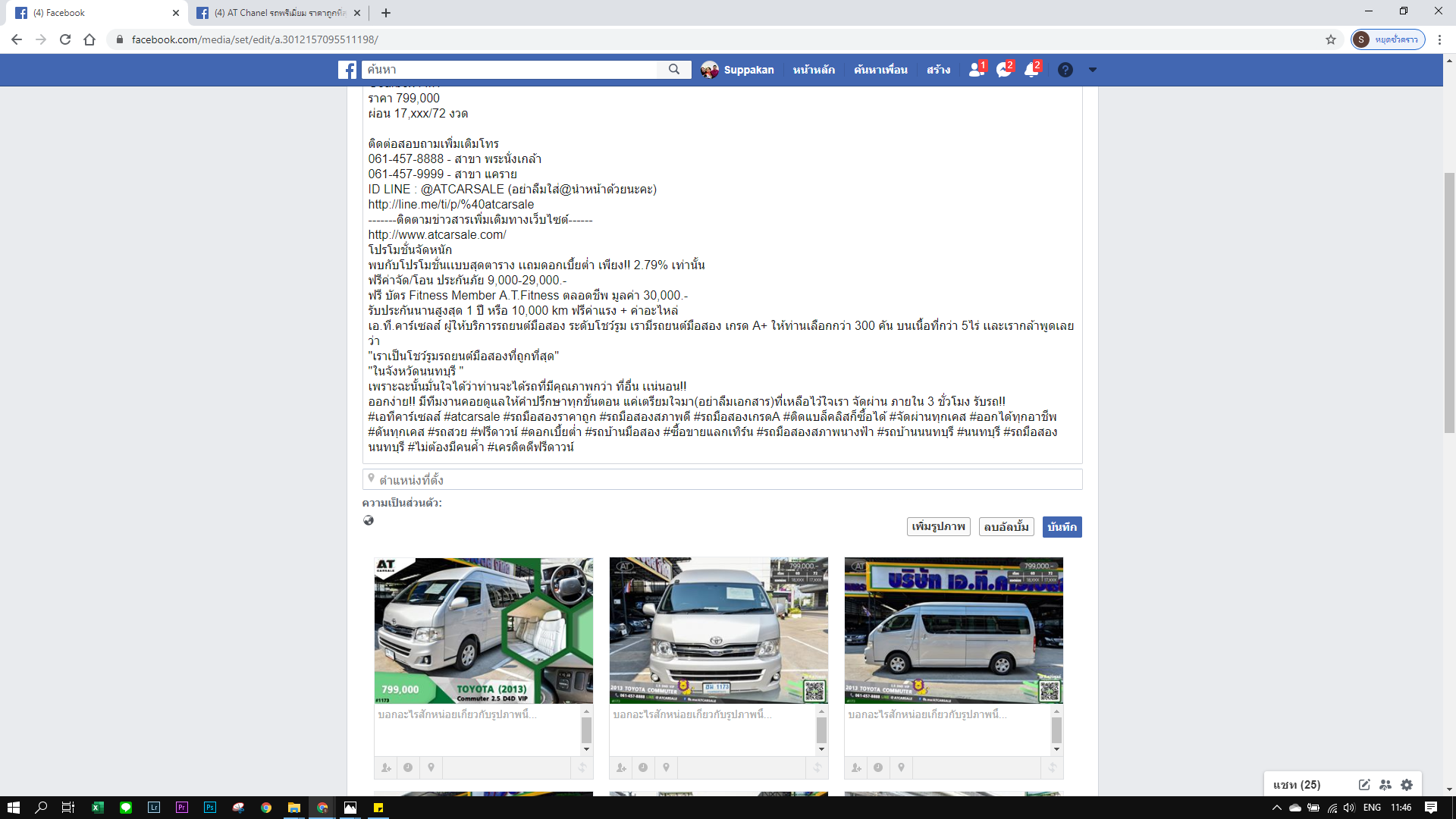The width and height of the screenshot is (1456, 819).
Task: Click the Suppakan profile link
Action: [x=737, y=70]
